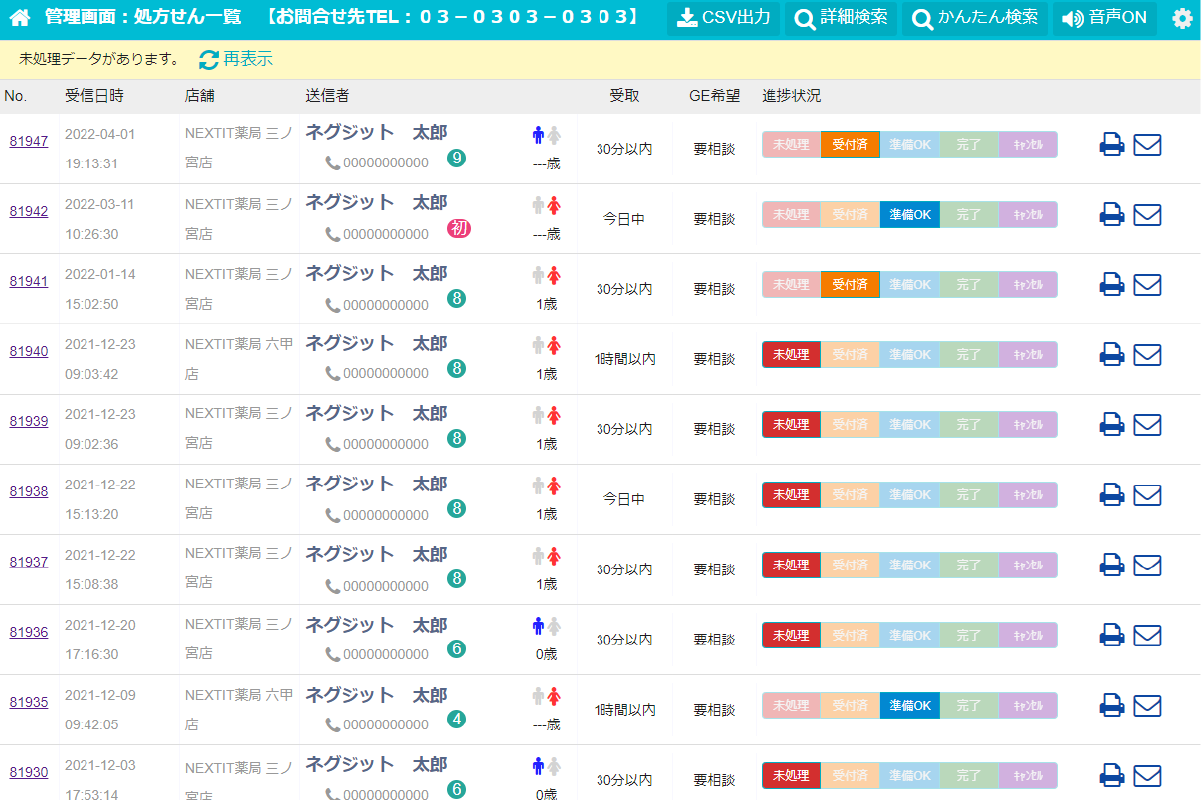Click printer icon for row 81940

pos(1112,355)
